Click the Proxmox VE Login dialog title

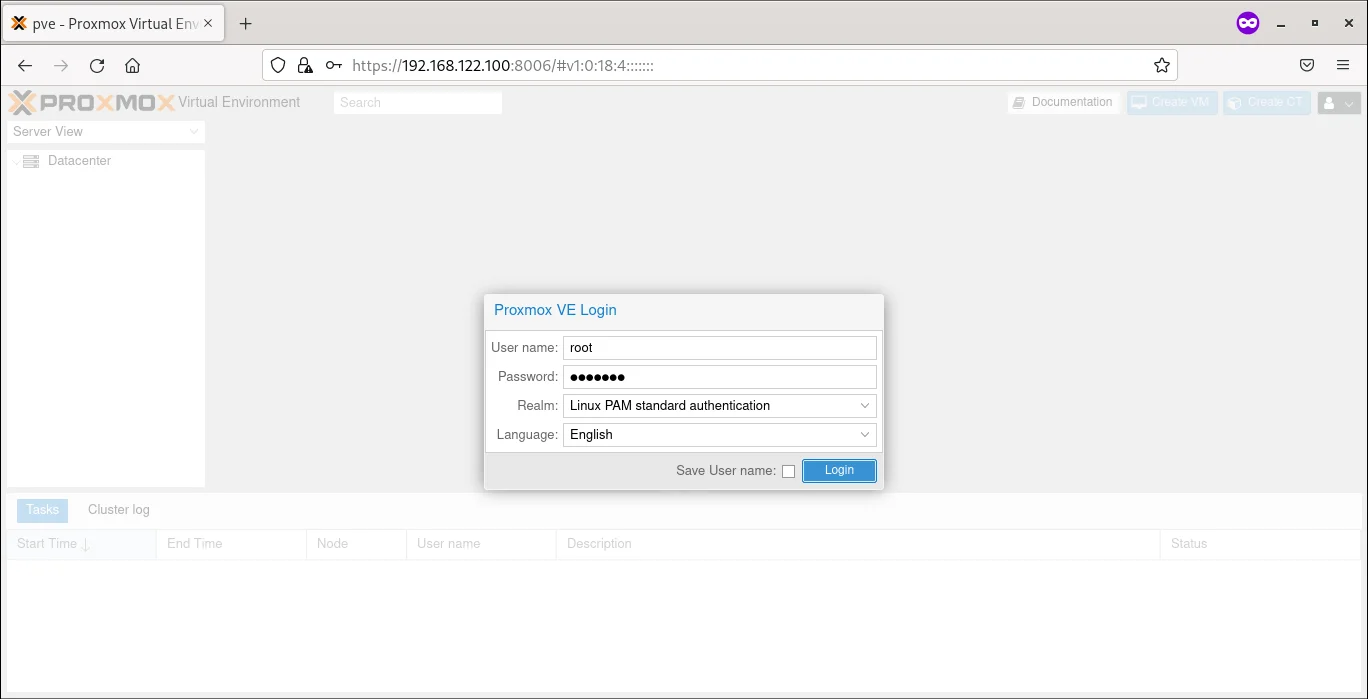[x=555, y=310]
